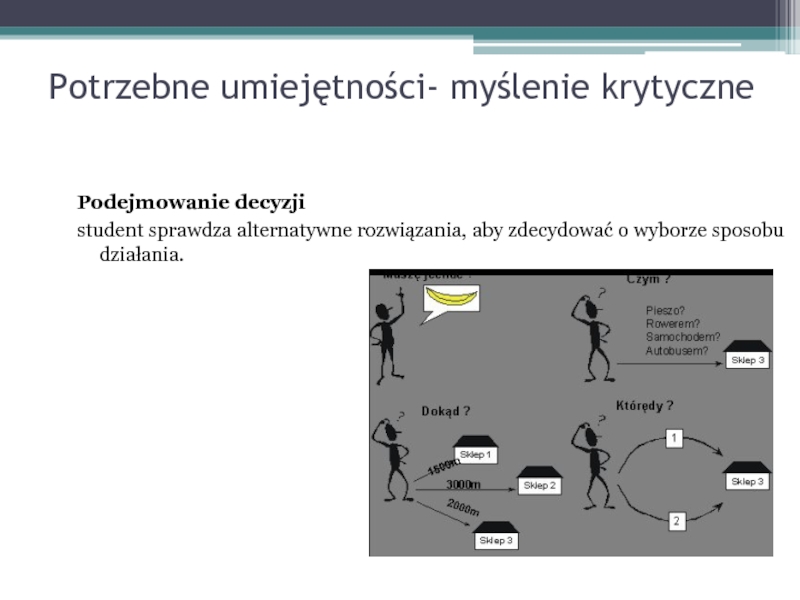The image size is (800, 600).
Task: Click the route box labeled "2"
Action: [677, 521]
